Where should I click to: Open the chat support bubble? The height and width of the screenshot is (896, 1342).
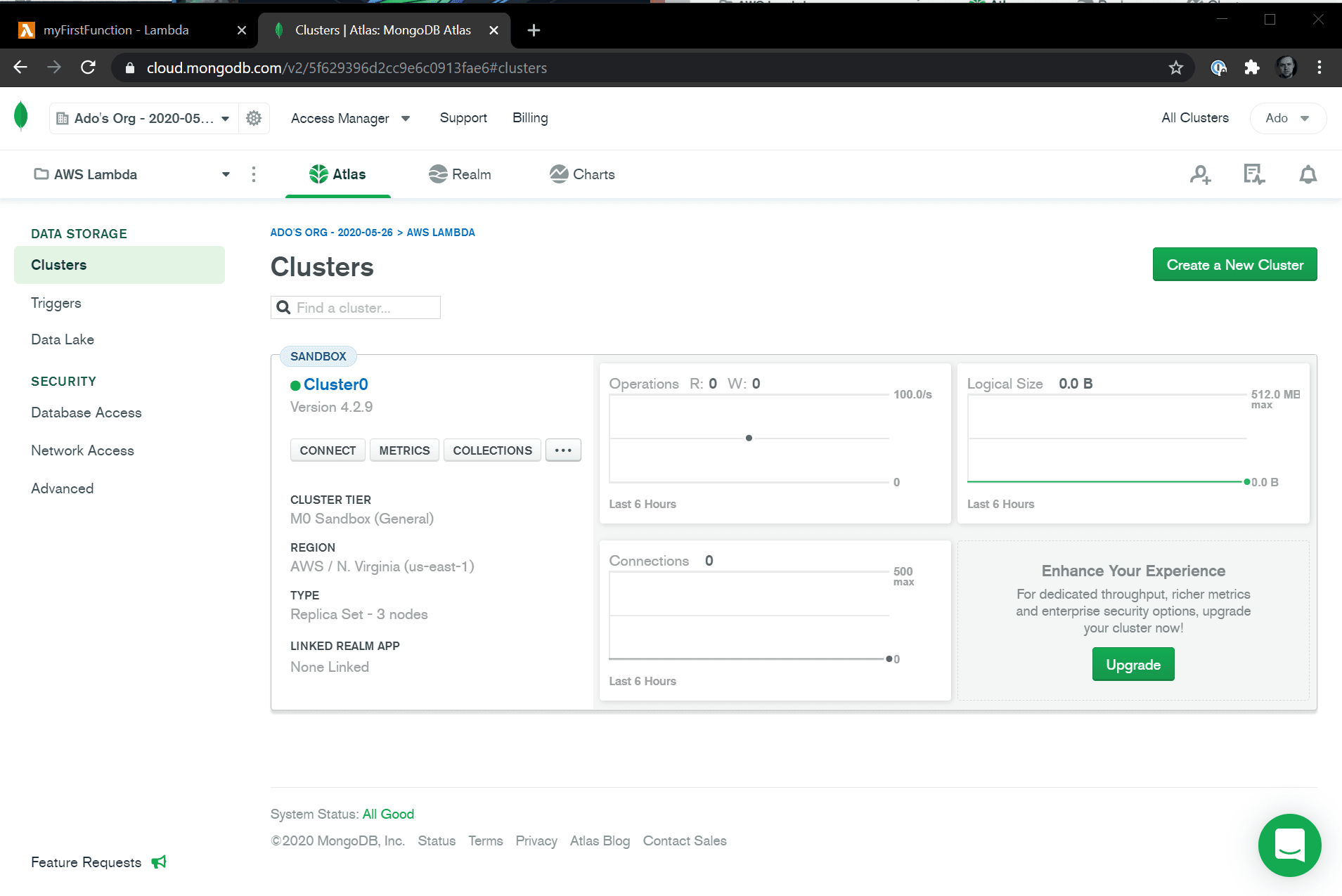tap(1289, 845)
